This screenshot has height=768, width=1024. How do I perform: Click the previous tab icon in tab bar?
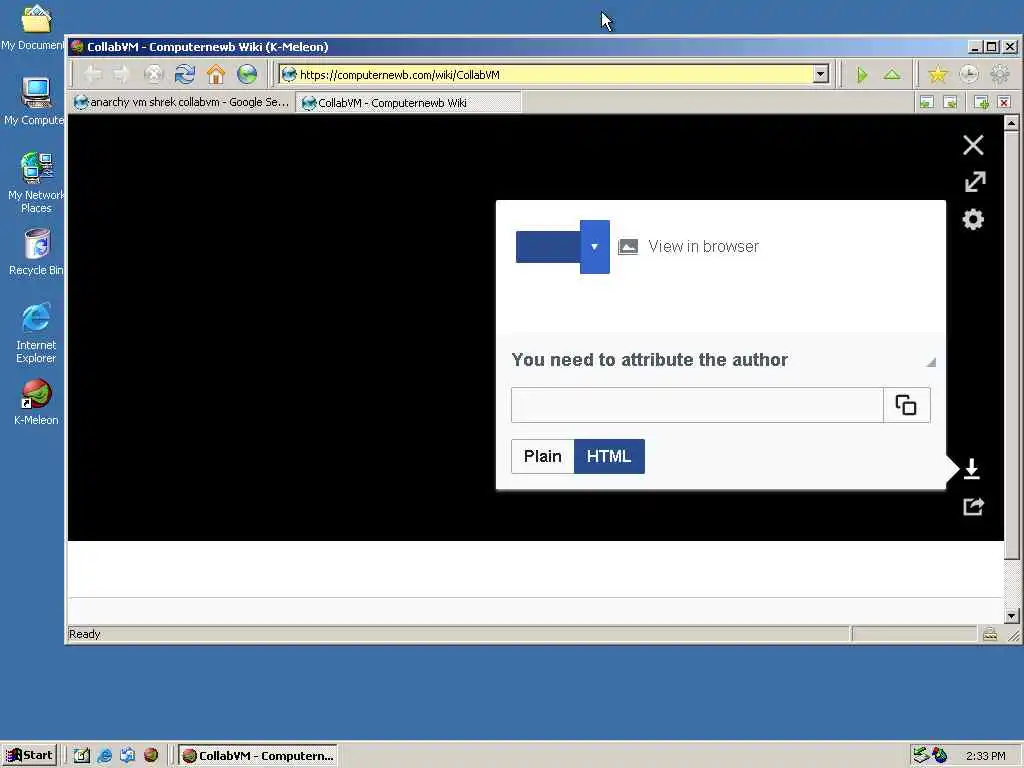click(926, 102)
